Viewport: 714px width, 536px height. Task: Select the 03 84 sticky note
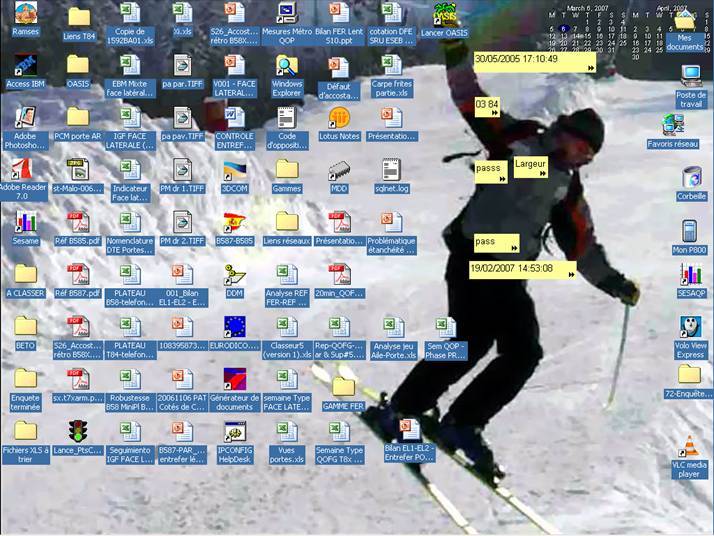point(487,105)
